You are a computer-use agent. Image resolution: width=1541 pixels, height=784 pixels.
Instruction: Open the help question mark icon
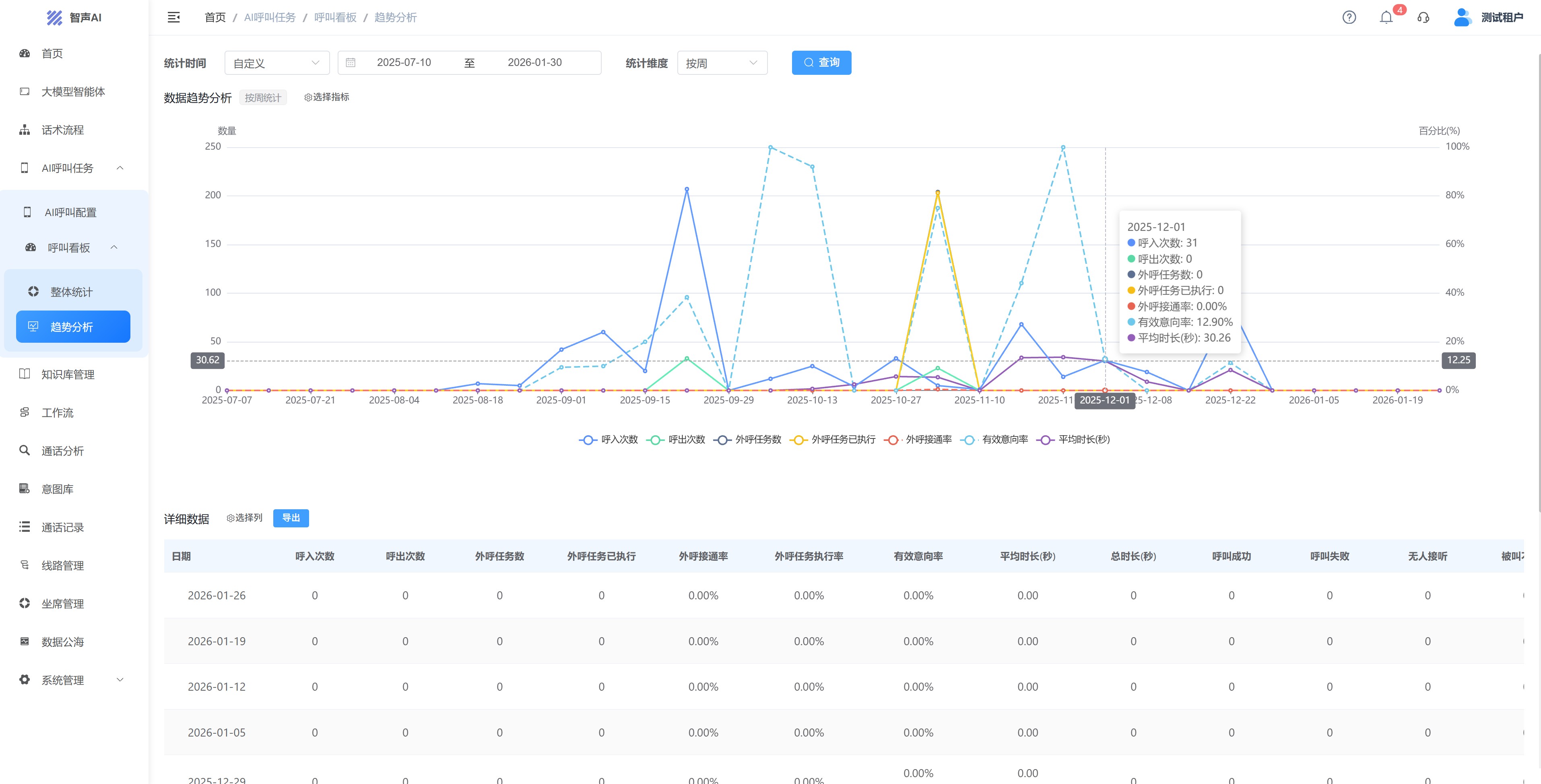(1349, 17)
